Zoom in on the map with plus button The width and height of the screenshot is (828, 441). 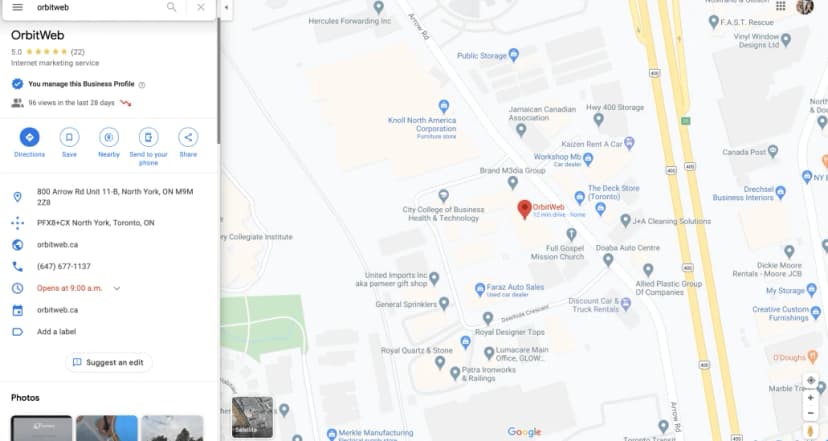811,398
